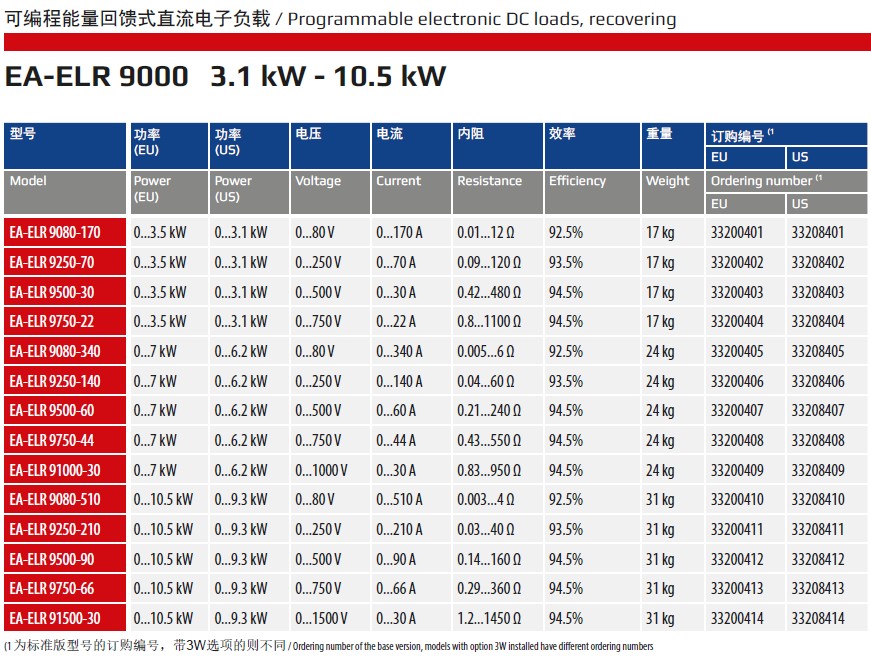Click US ordering number 33208405
871x663 pixels.
click(x=818, y=351)
